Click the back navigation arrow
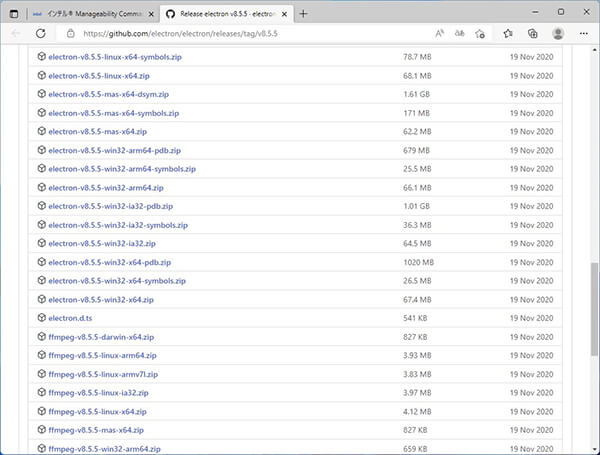 16,34
